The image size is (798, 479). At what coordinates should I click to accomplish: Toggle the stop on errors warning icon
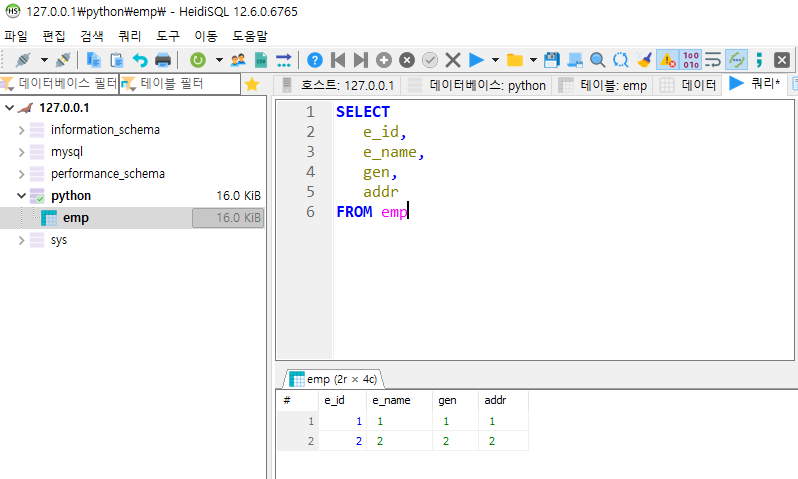(667, 60)
